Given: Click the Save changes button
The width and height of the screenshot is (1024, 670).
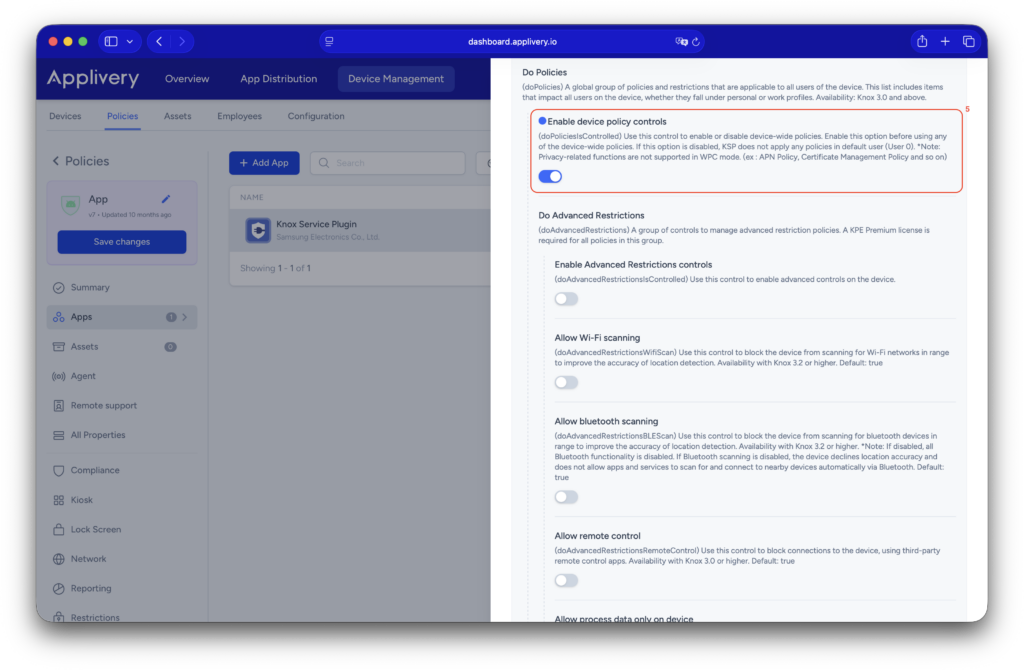Looking at the screenshot, I should [x=122, y=242].
